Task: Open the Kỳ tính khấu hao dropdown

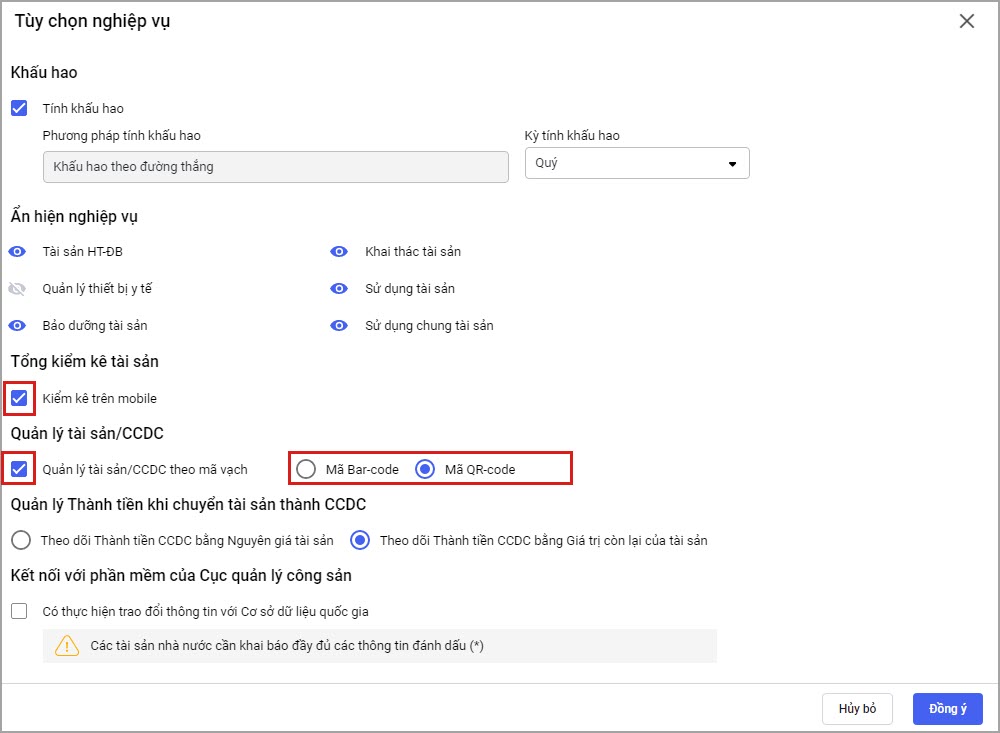Action: coord(637,164)
